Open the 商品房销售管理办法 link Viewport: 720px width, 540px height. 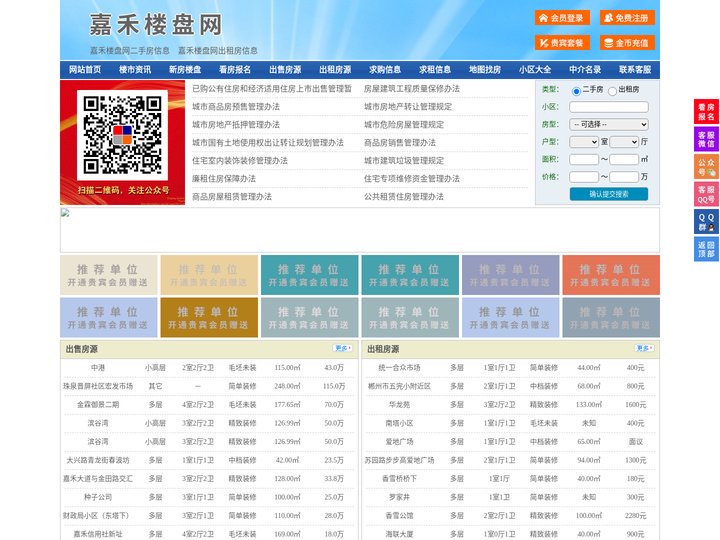pyautogui.click(x=400, y=142)
